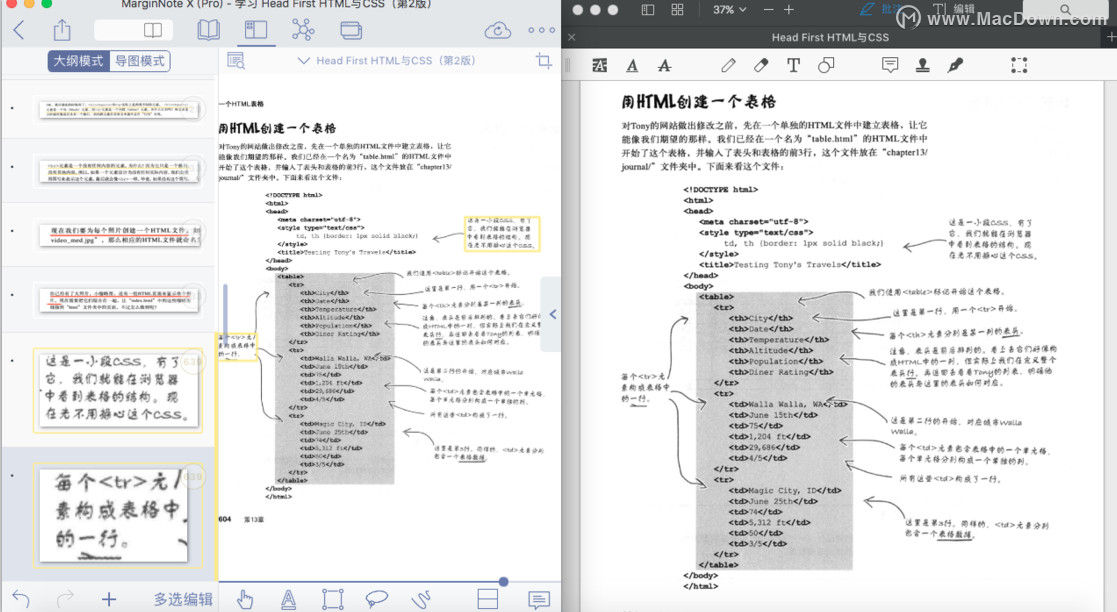Select the eraser tool in PDF editor
This screenshot has width=1117, height=612.
pos(761,66)
